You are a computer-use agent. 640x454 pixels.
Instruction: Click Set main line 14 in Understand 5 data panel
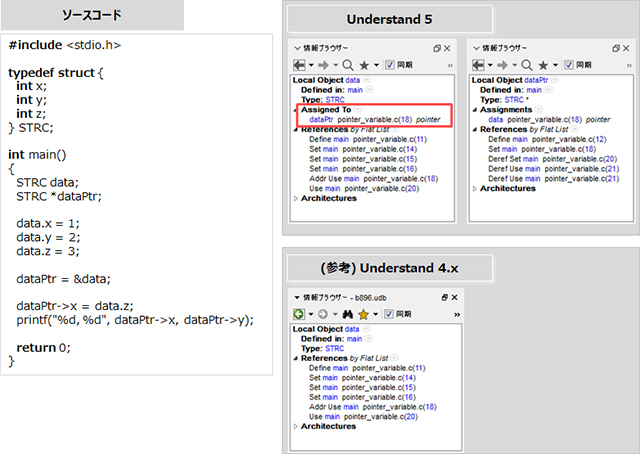[363, 149]
